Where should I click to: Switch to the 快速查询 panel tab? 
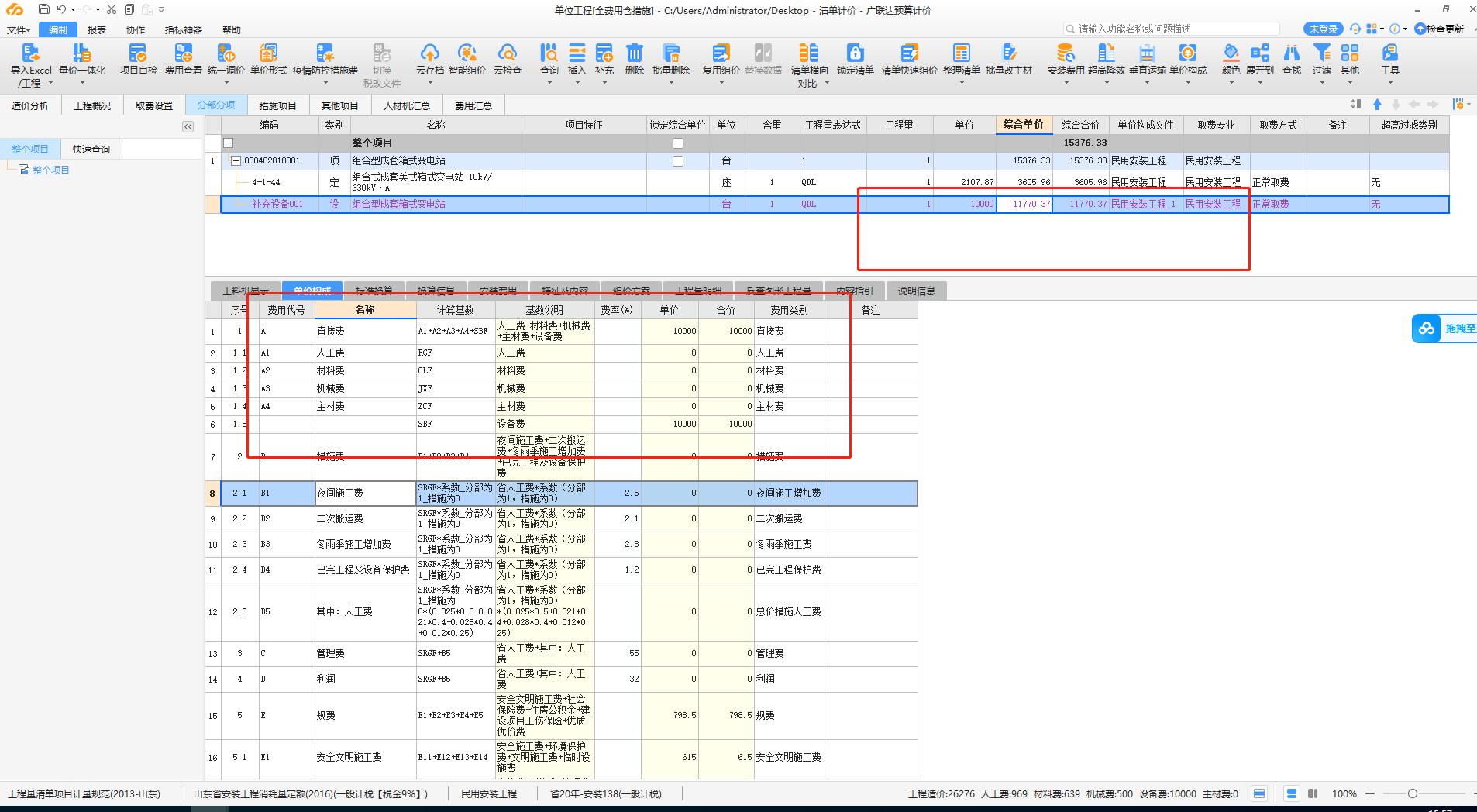[x=91, y=149]
